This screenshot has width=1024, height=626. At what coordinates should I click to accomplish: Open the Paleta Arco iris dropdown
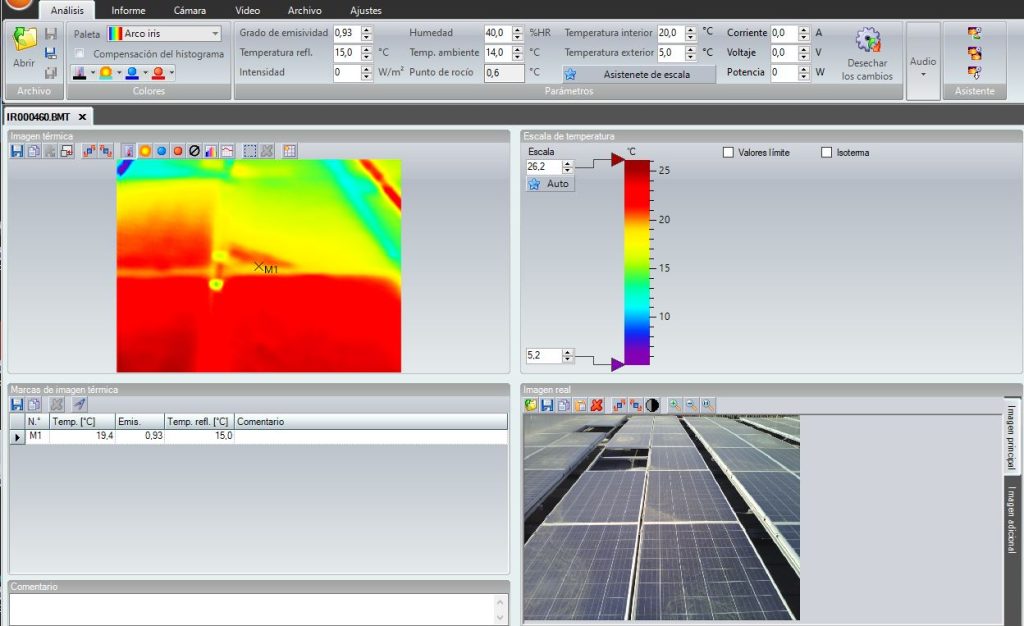tap(164, 34)
